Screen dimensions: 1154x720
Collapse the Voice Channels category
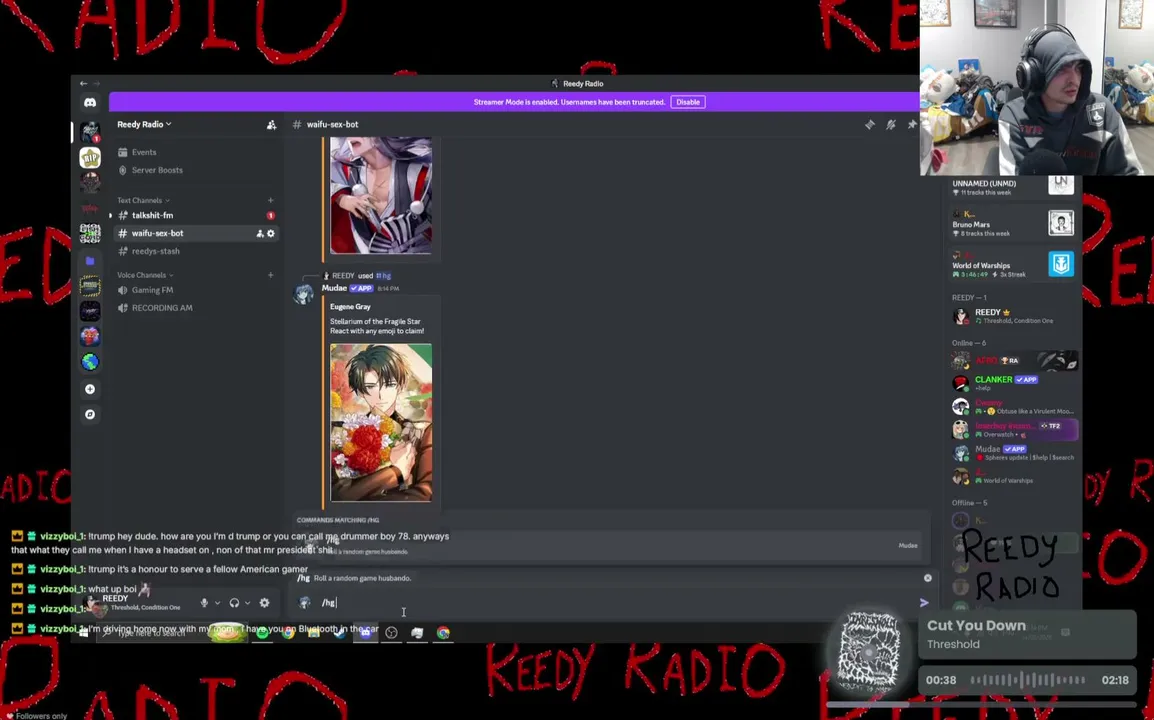[x=145, y=275]
